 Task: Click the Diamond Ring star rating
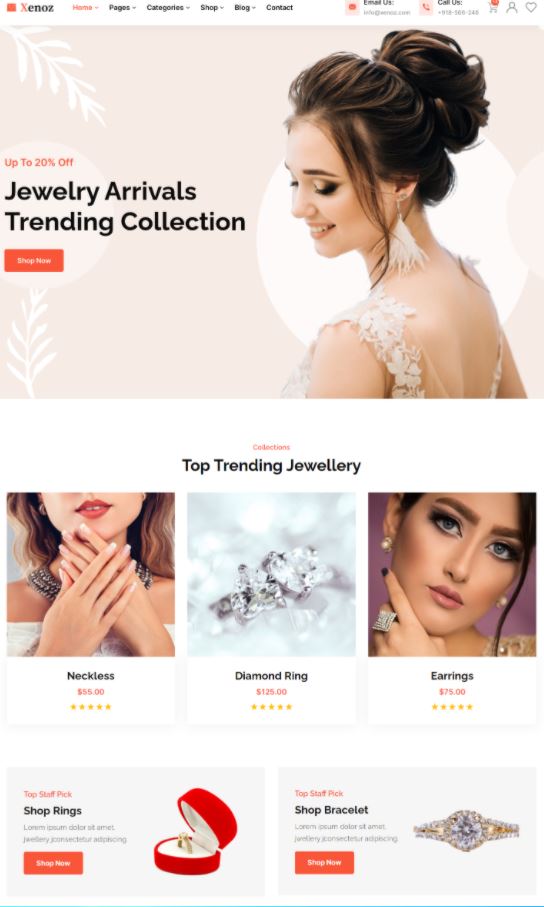click(271, 707)
